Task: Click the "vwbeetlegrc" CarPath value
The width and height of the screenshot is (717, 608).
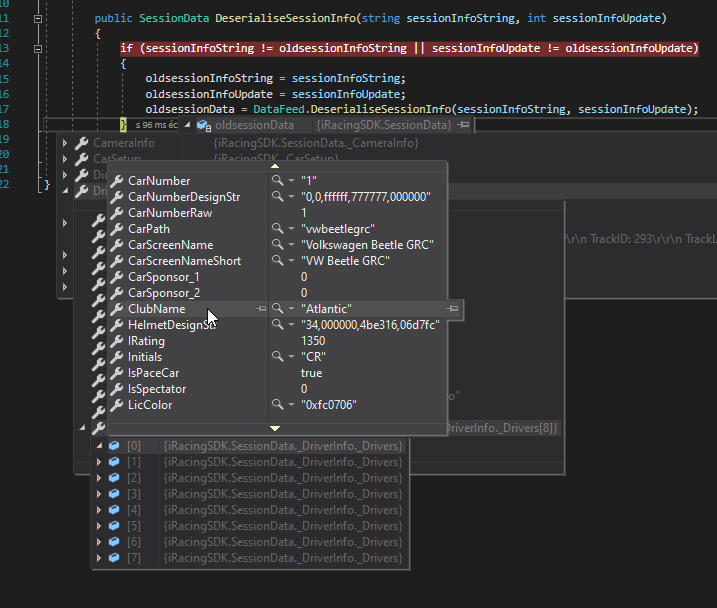Action: coord(338,229)
